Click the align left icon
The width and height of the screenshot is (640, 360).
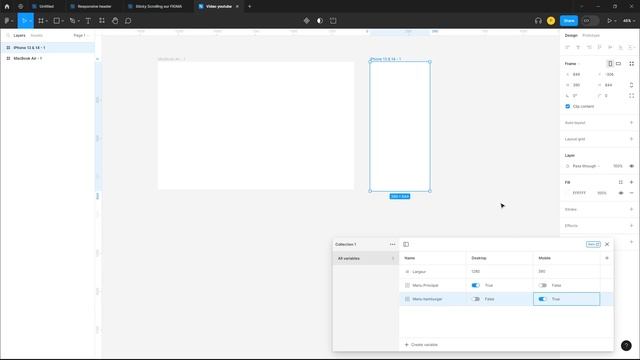coord(567,47)
